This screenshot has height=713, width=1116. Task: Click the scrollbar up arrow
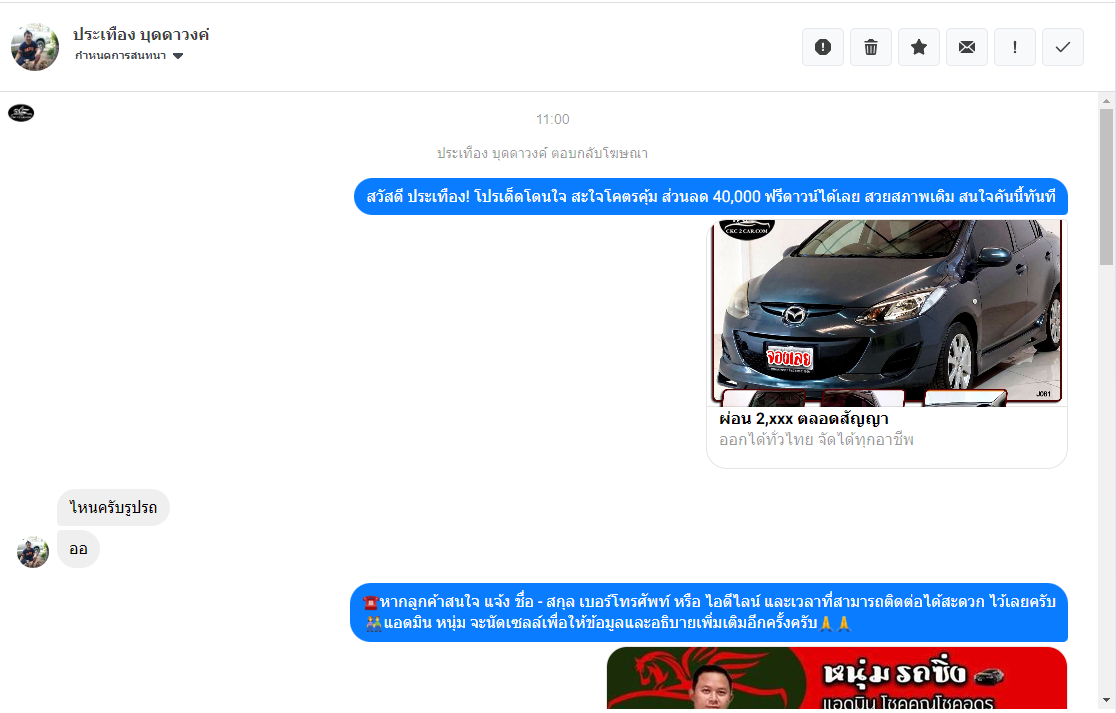click(1106, 102)
